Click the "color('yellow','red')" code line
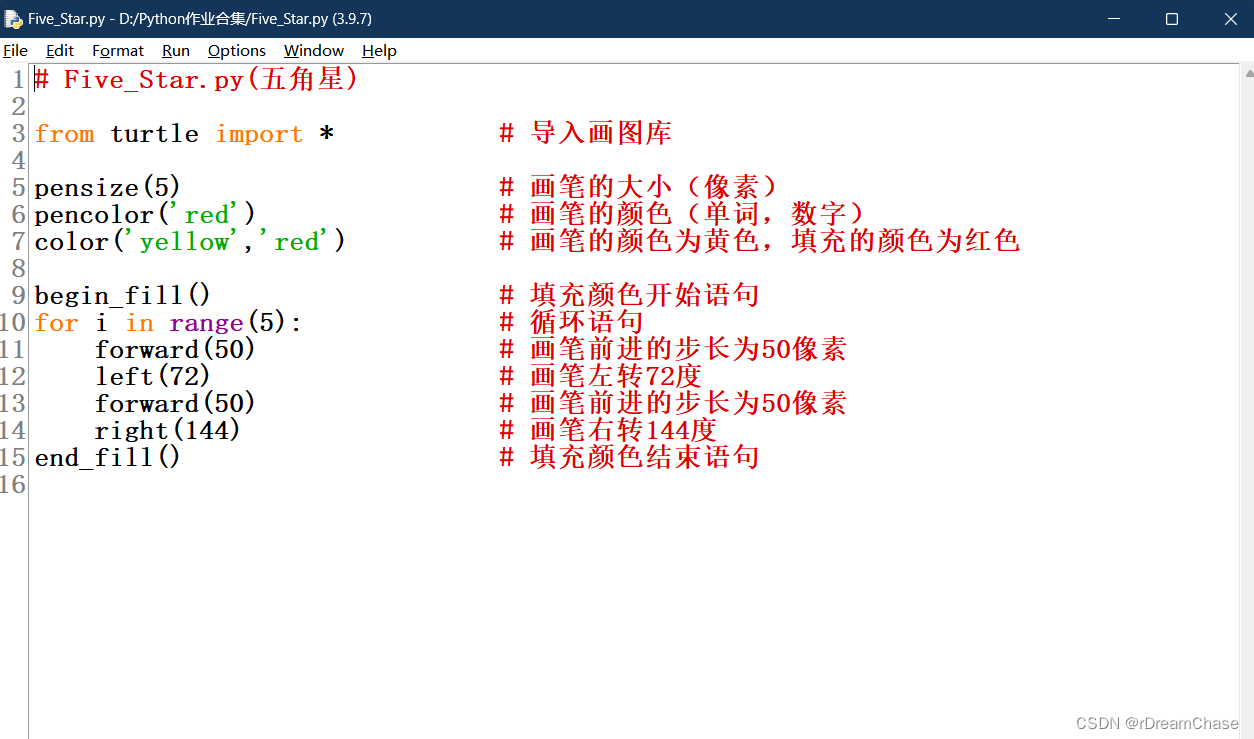The width and height of the screenshot is (1254, 739). pos(190,242)
